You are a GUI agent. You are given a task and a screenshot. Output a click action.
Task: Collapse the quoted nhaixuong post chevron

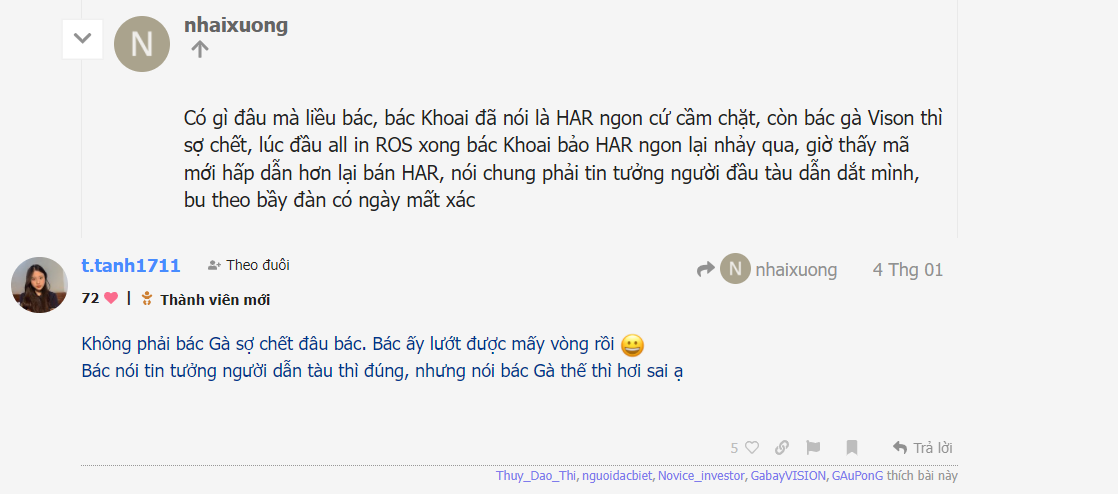click(x=83, y=38)
